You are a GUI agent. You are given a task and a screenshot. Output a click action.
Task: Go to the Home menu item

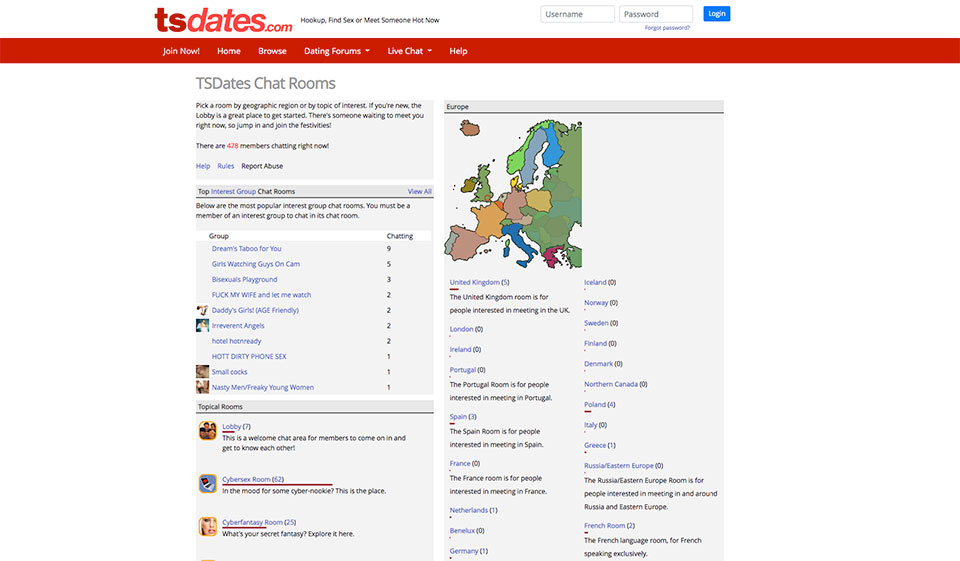point(229,51)
